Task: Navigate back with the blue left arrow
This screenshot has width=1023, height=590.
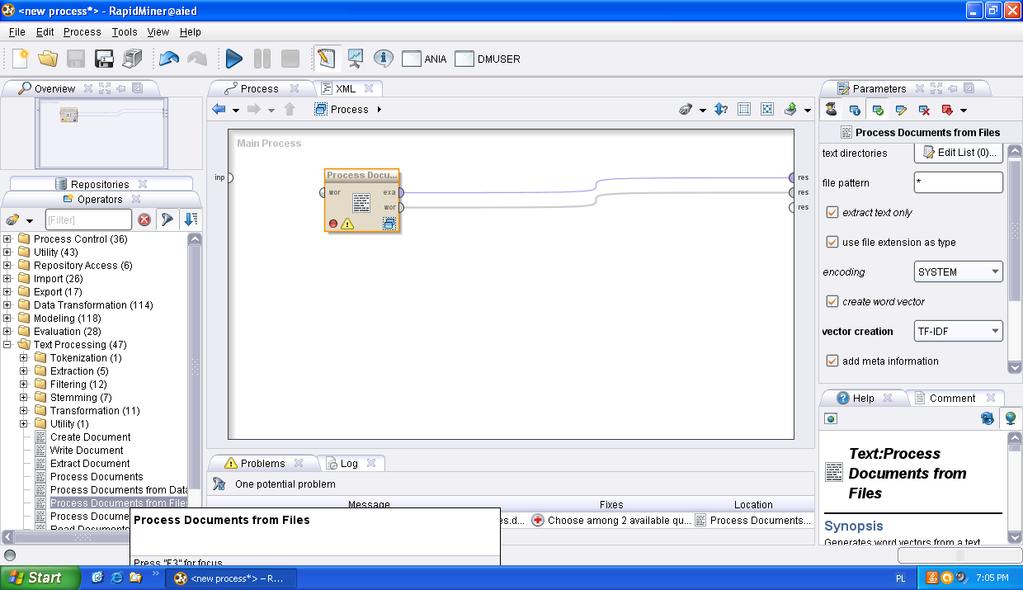Action: (x=219, y=109)
